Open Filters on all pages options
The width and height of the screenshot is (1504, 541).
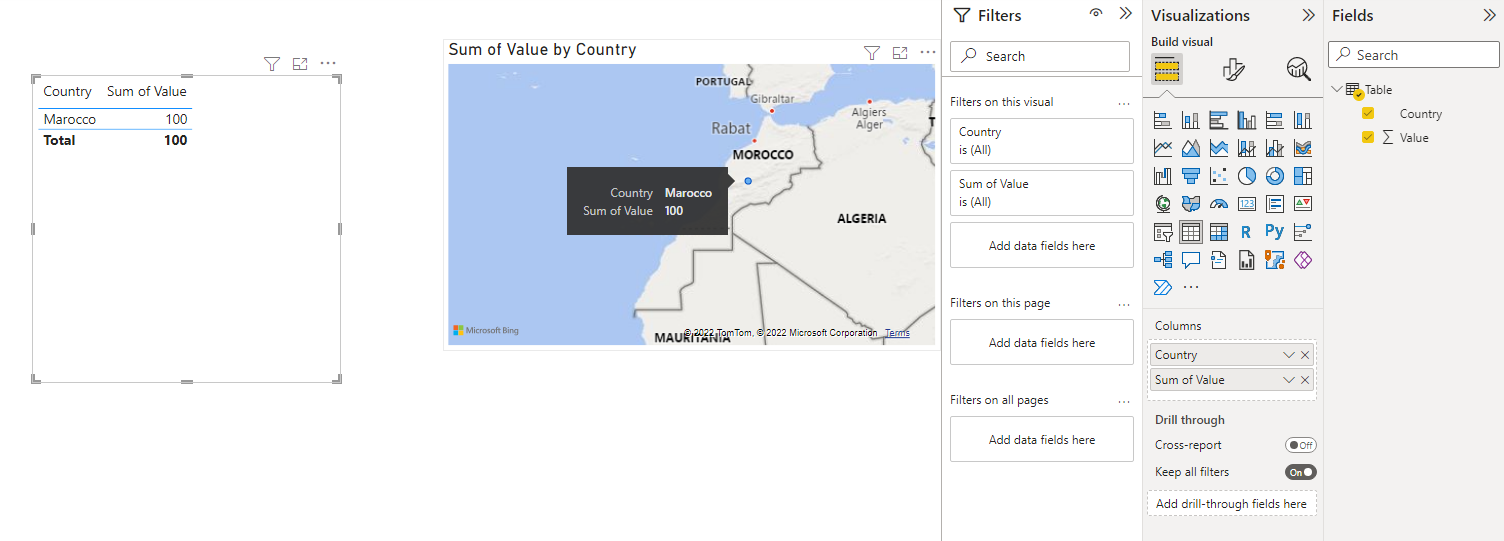1124,400
